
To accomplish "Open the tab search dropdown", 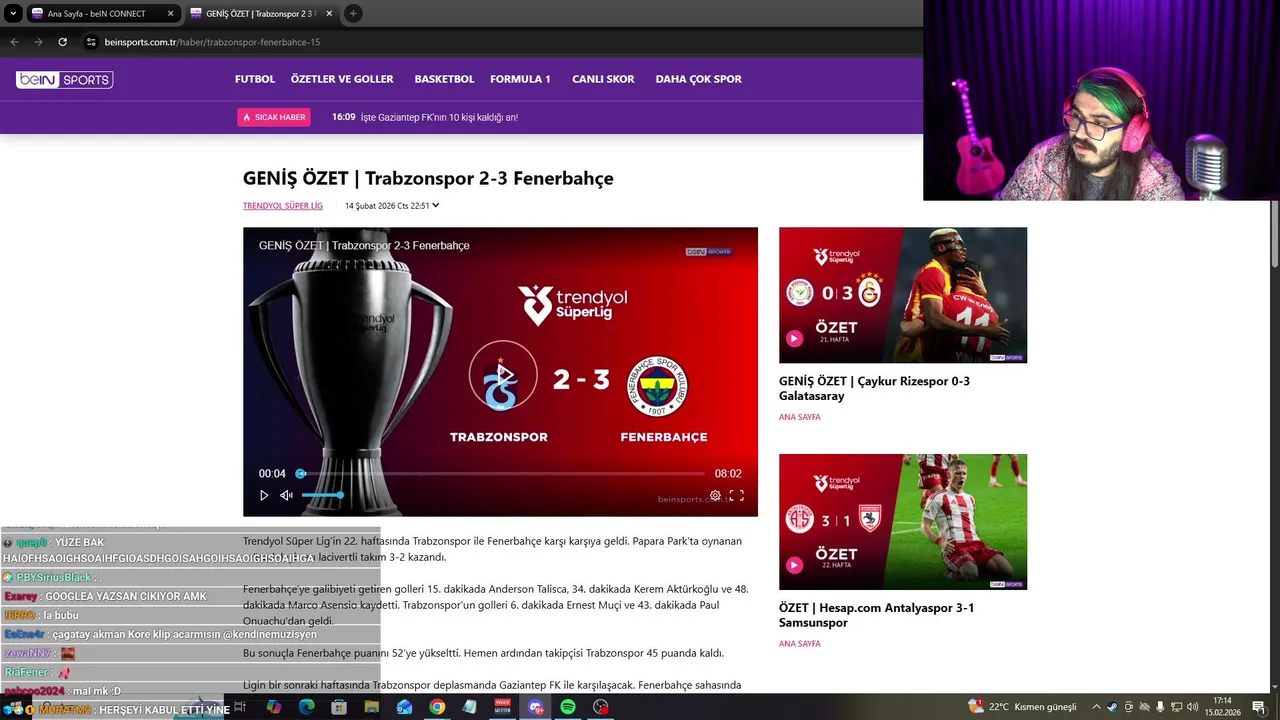I will tap(12, 13).
